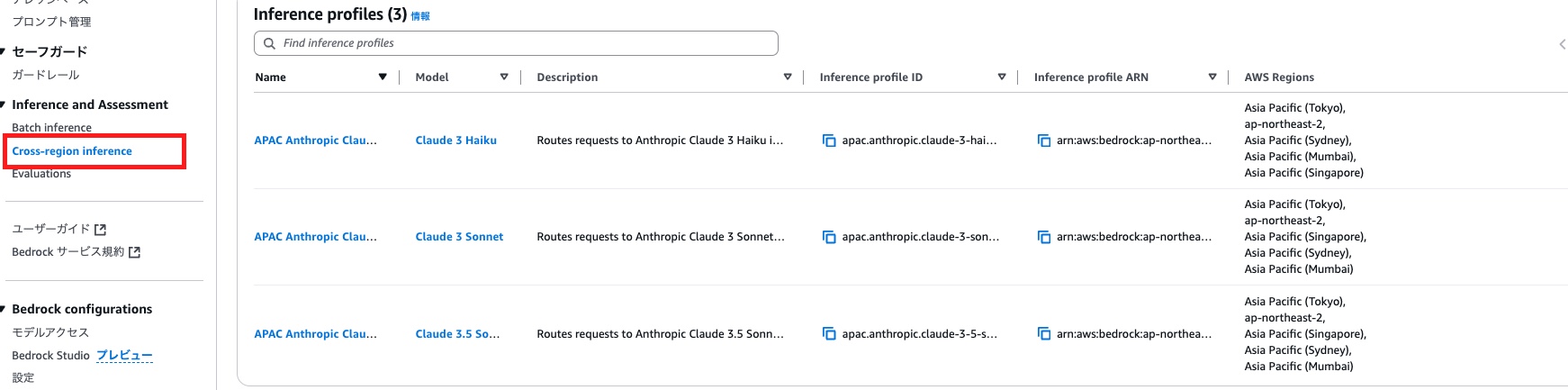Viewport: 1568px width, 390px height.
Task: Sort by the Model column arrow
Action: pyautogui.click(x=504, y=77)
